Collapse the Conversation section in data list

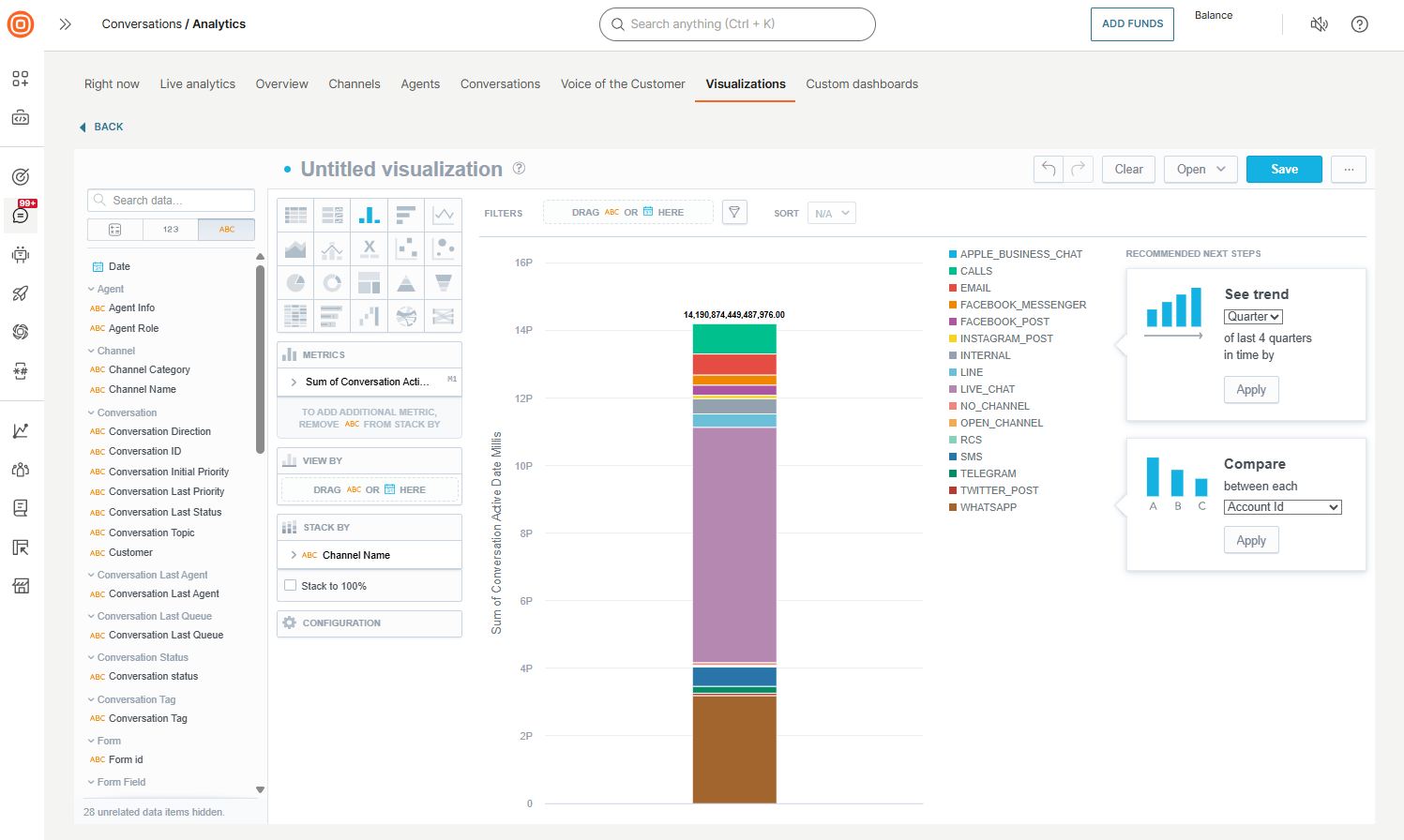[x=90, y=412]
